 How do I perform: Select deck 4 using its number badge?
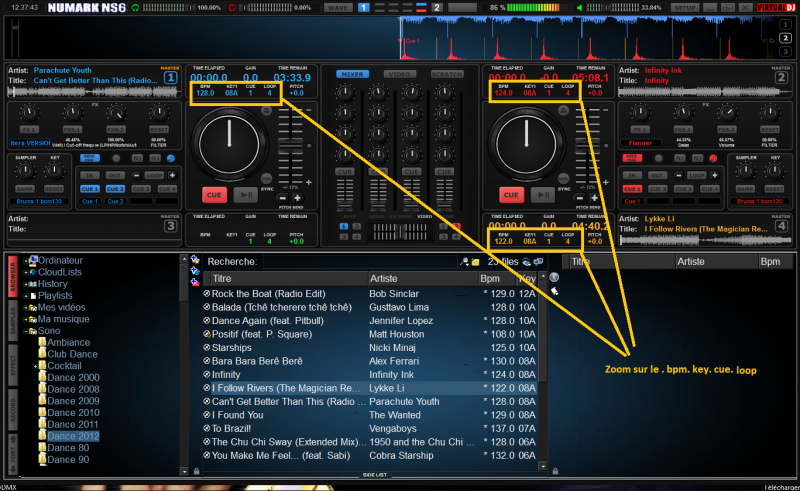pyautogui.click(x=781, y=226)
